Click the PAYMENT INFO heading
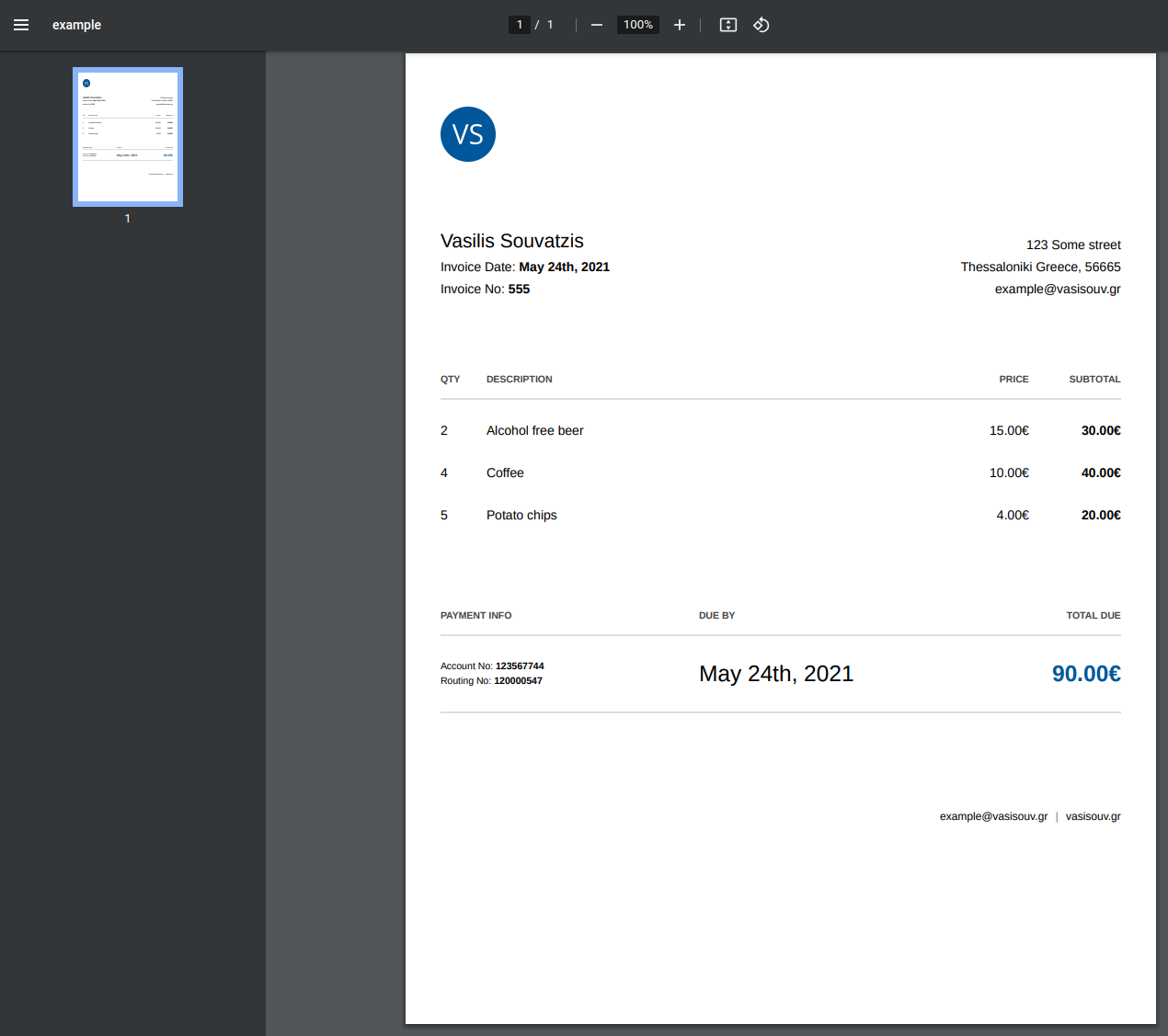The image size is (1168, 1036). (x=476, y=615)
